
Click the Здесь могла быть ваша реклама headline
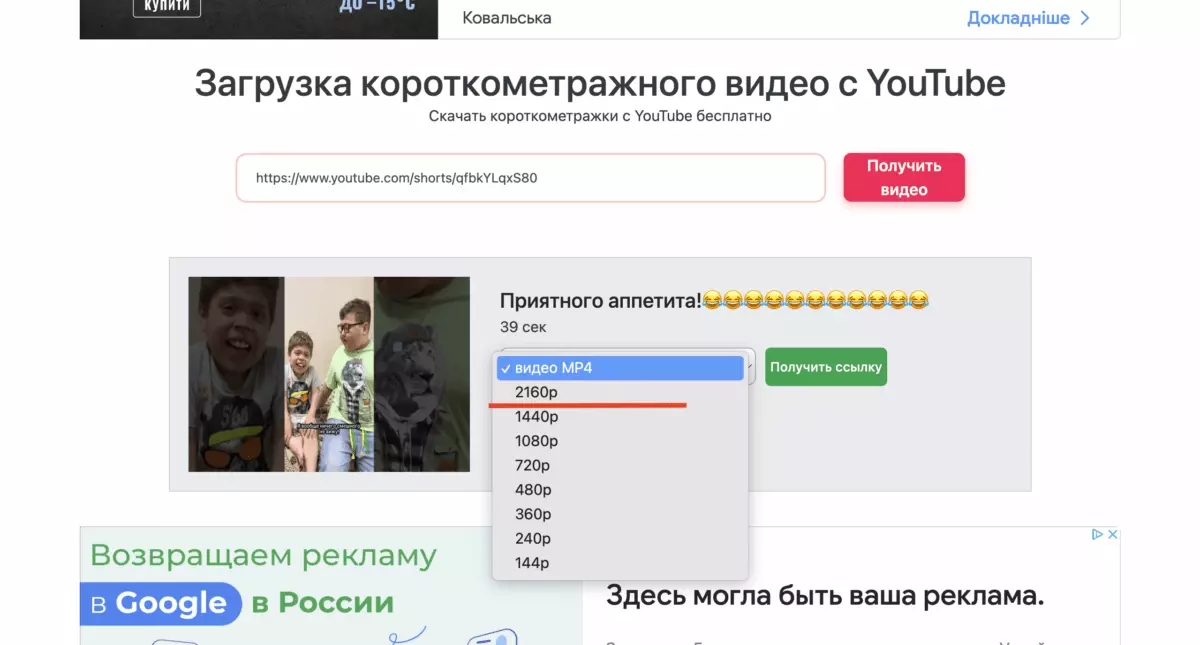[x=825, y=597]
